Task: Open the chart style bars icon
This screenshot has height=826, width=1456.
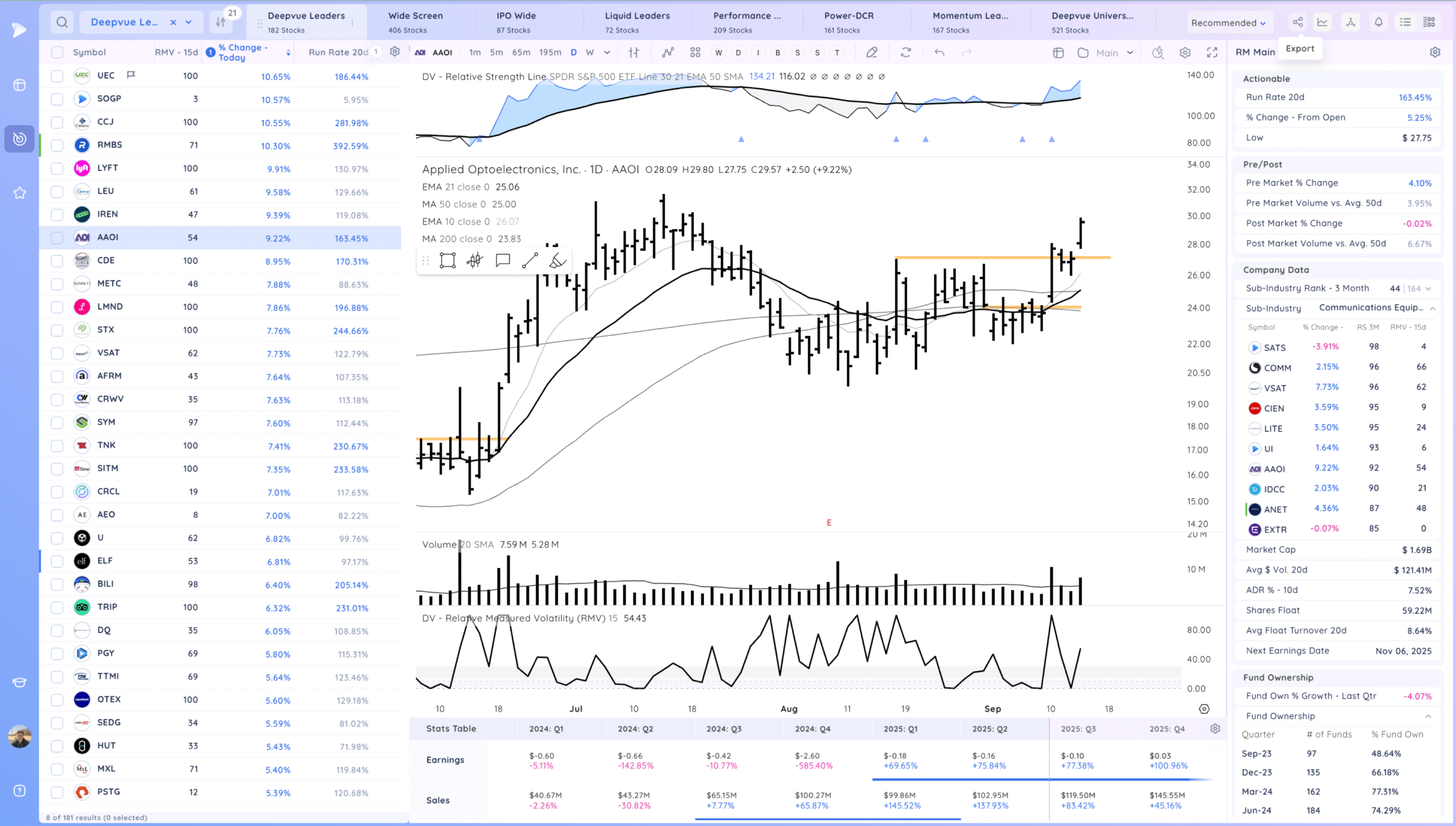Action: point(634,52)
